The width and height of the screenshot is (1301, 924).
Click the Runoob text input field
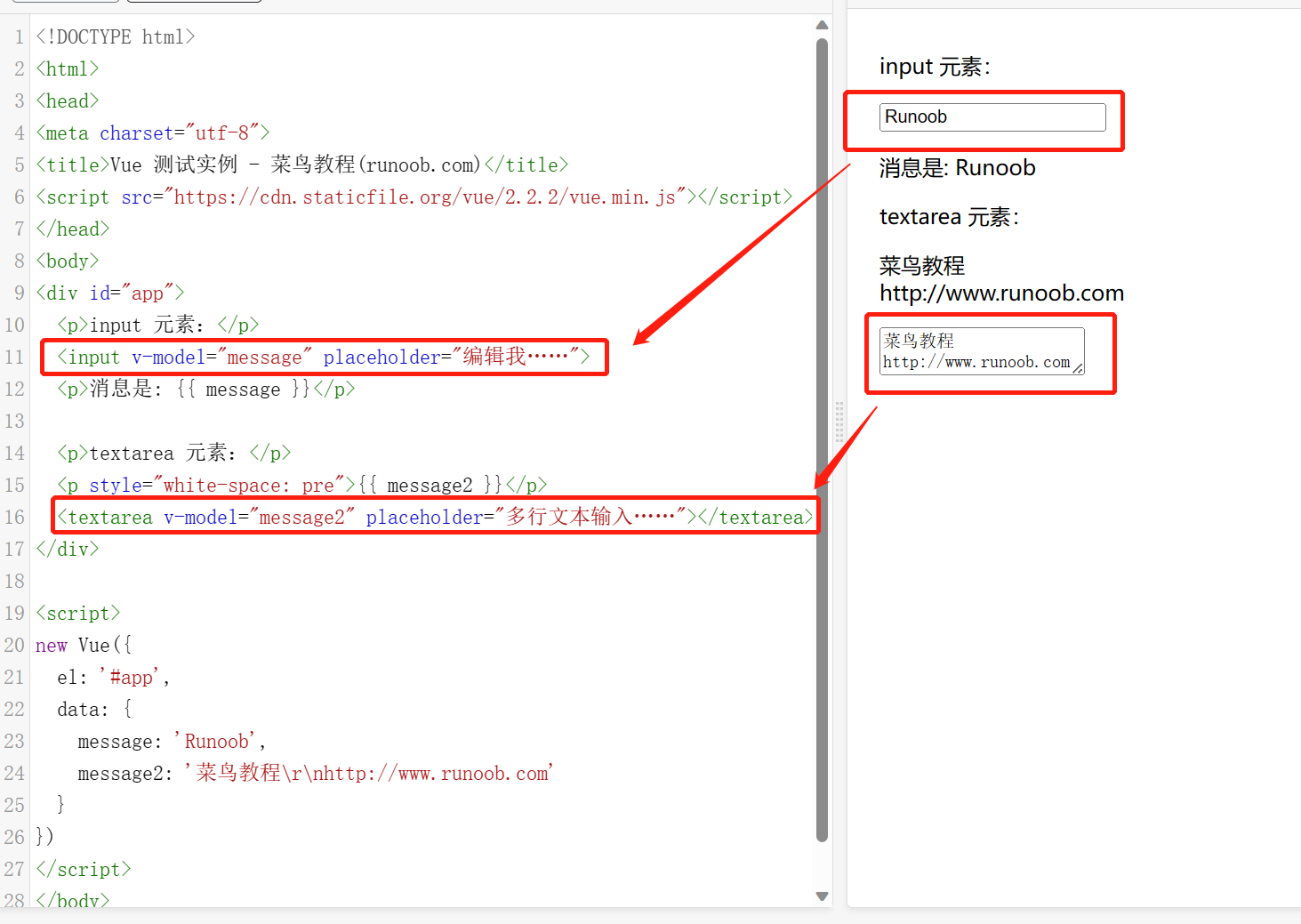click(x=992, y=117)
